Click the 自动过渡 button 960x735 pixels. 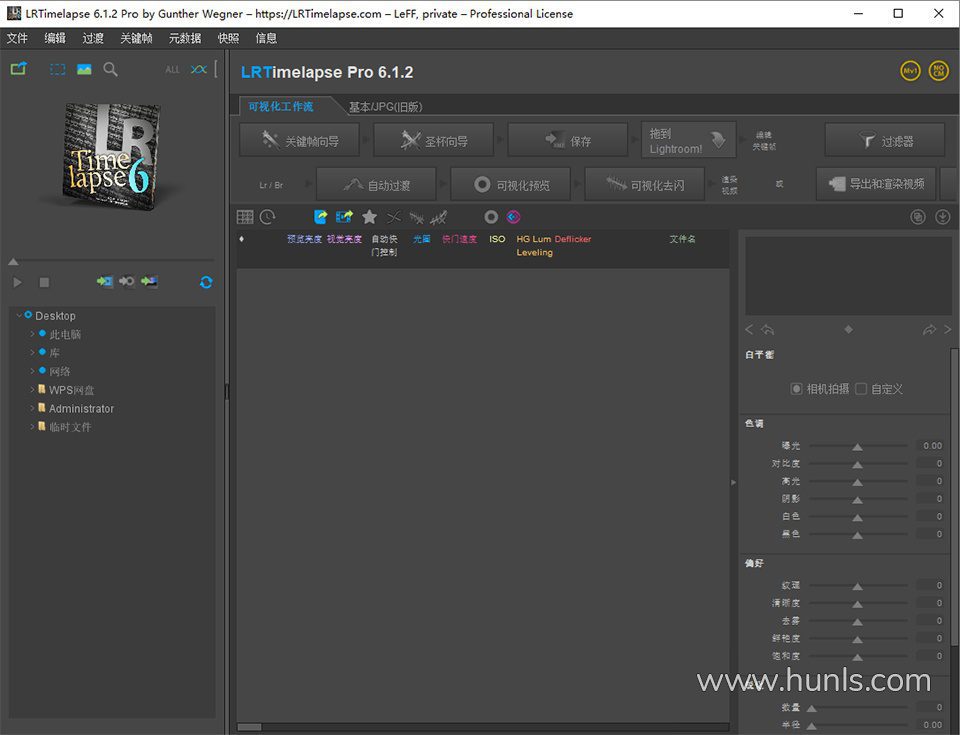[x=376, y=184]
